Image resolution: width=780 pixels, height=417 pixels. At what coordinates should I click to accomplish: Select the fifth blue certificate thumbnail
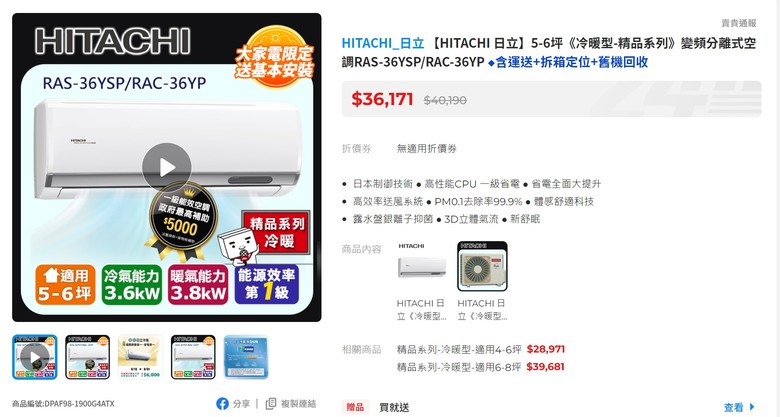(246, 357)
